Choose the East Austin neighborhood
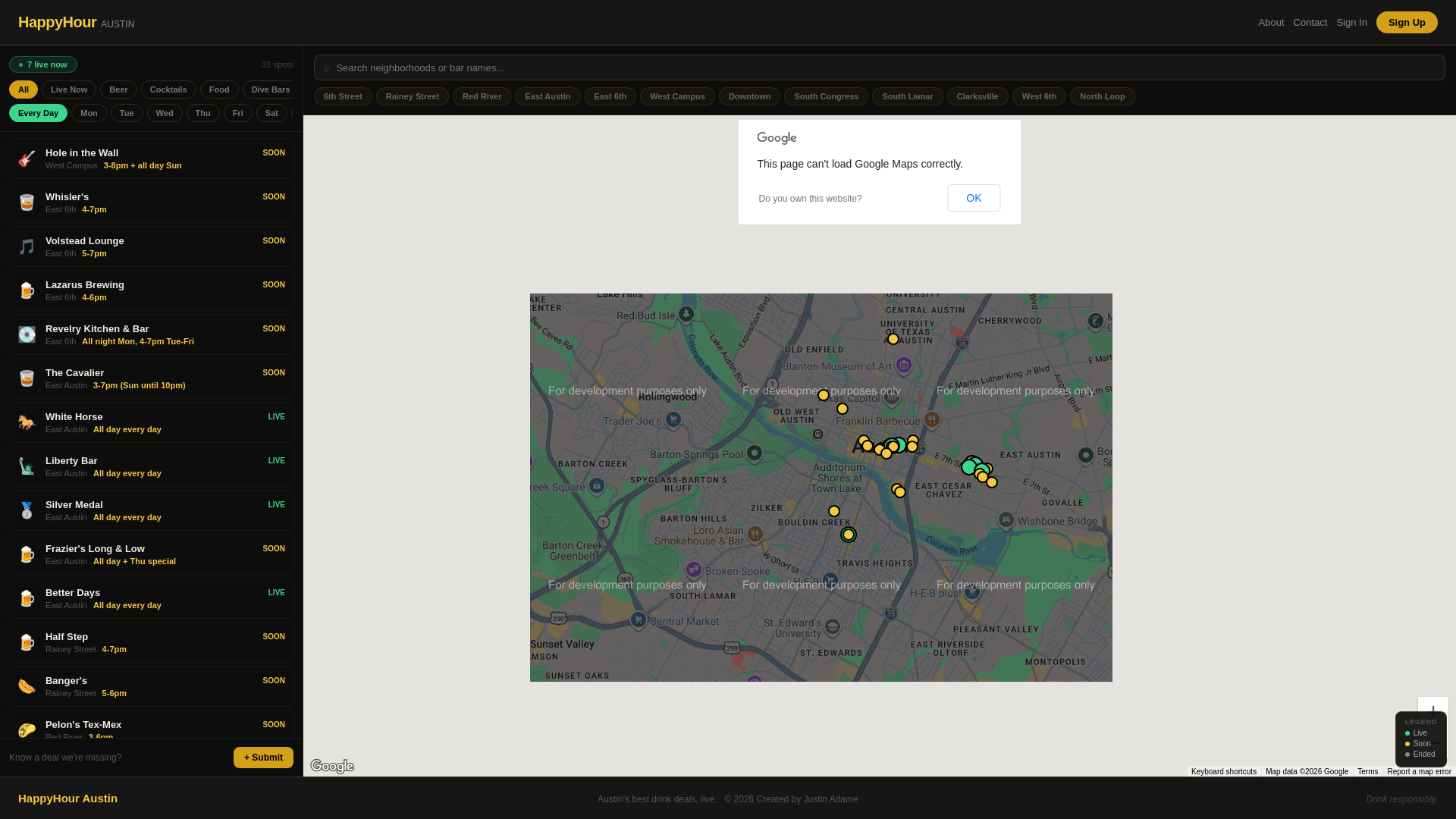 pos(548,96)
